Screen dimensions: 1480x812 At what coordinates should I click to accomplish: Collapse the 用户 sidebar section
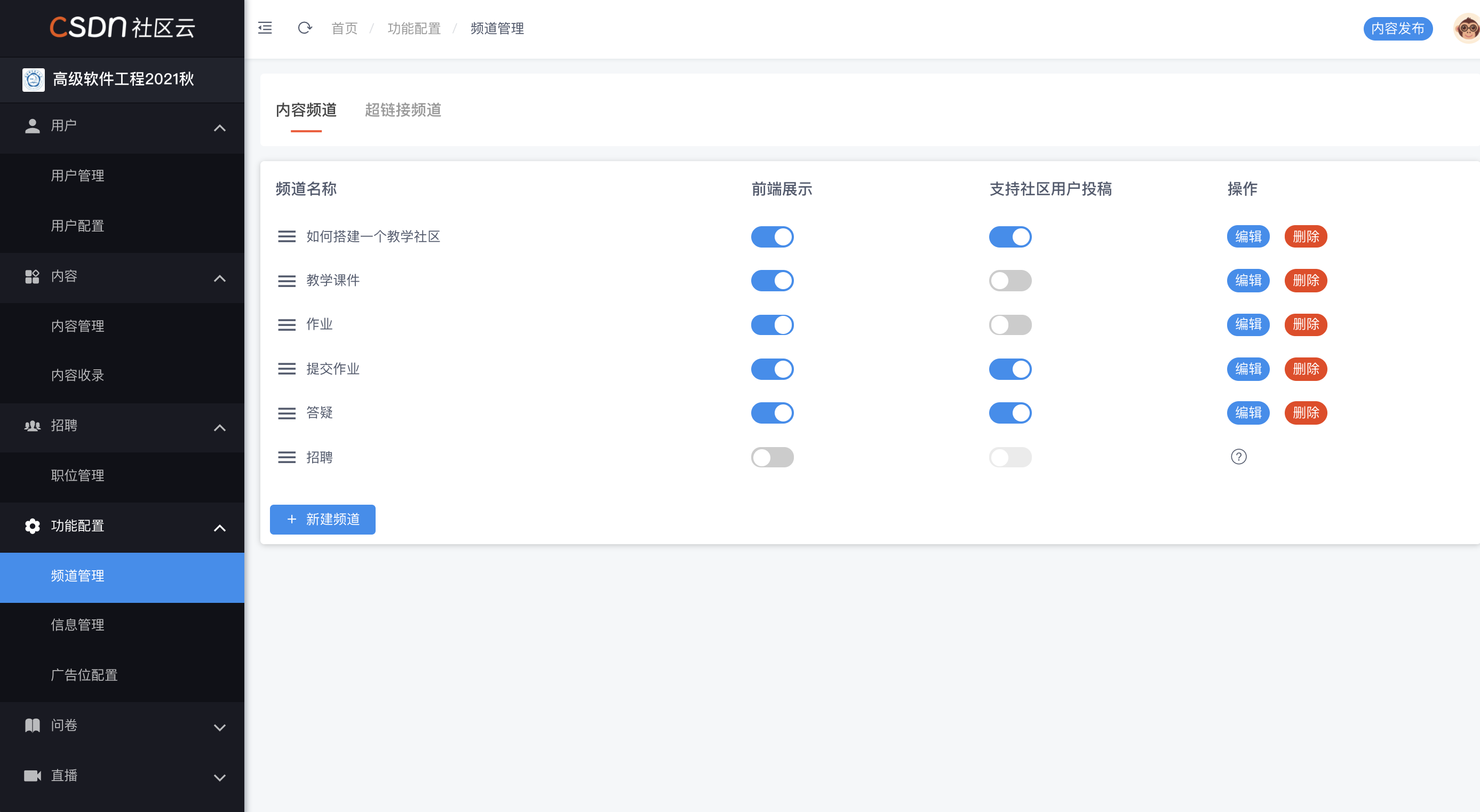point(219,128)
